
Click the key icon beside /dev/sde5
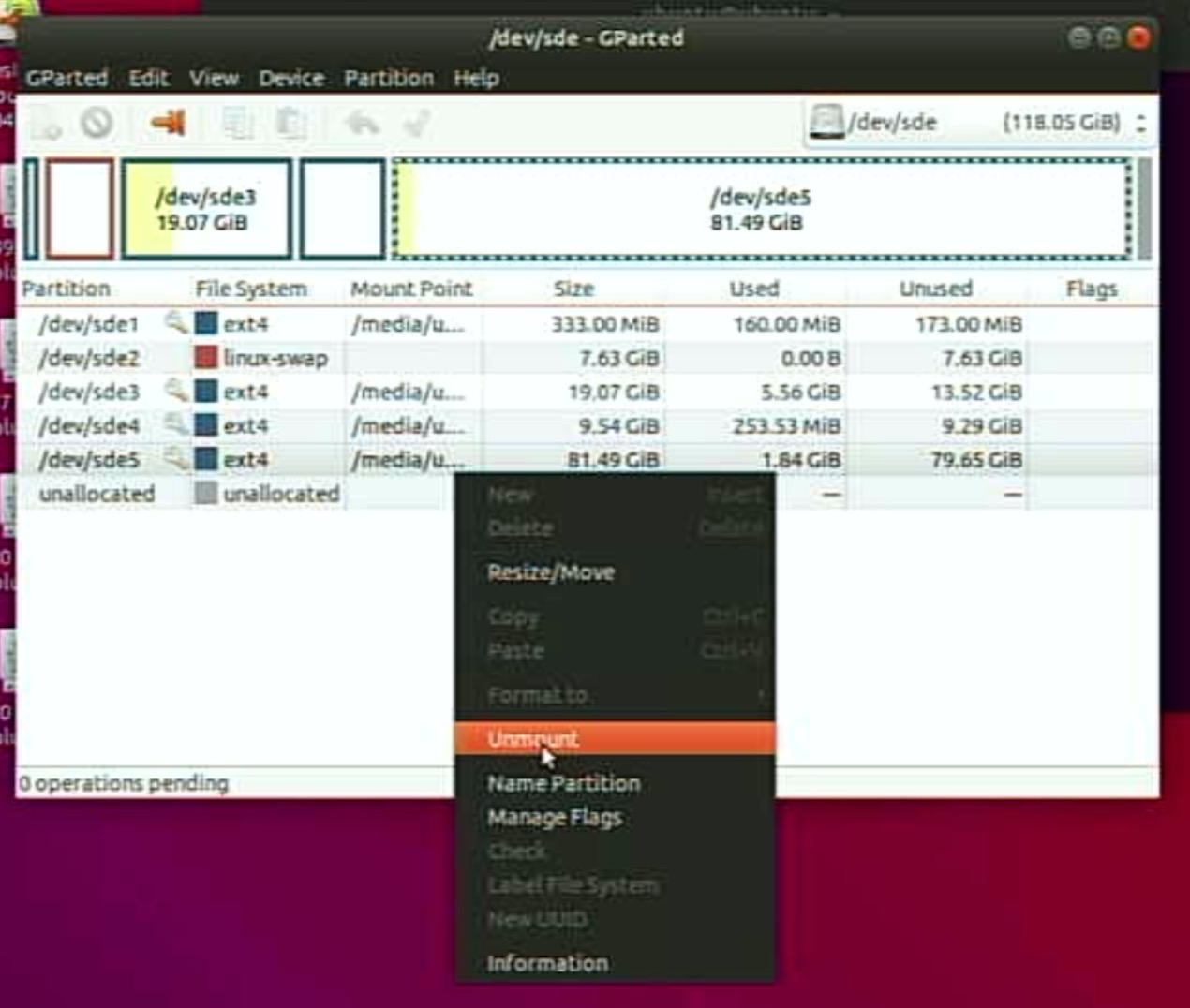pyautogui.click(x=175, y=458)
